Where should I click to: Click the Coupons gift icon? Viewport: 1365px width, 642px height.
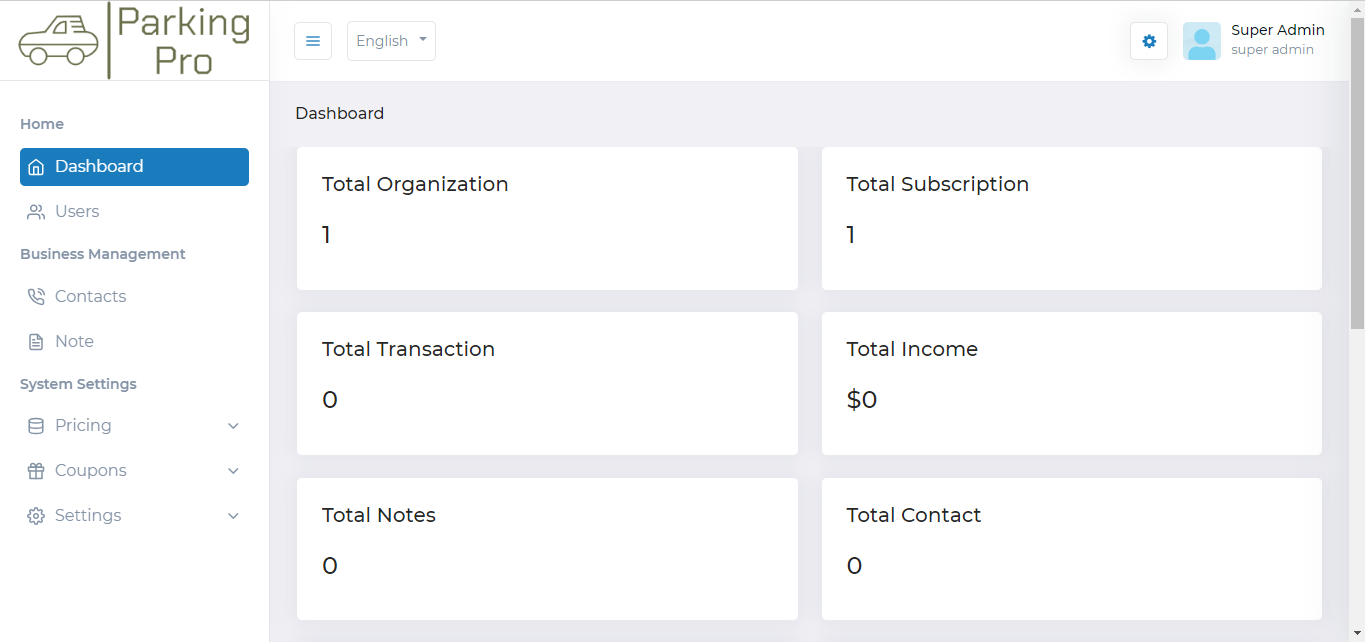click(x=36, y=471)
